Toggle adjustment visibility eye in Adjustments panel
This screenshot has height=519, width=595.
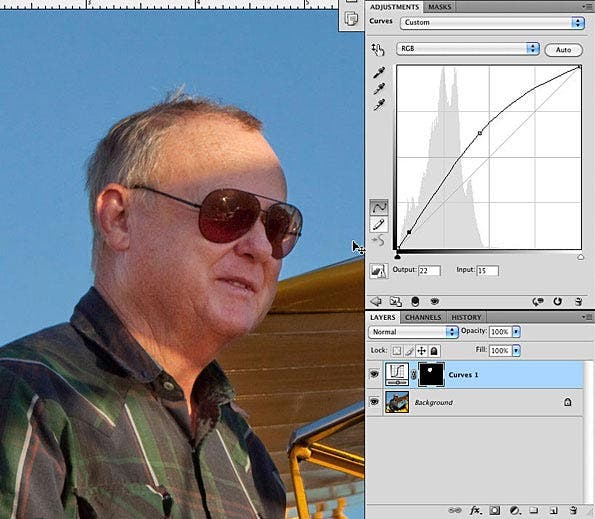point(434,302)
